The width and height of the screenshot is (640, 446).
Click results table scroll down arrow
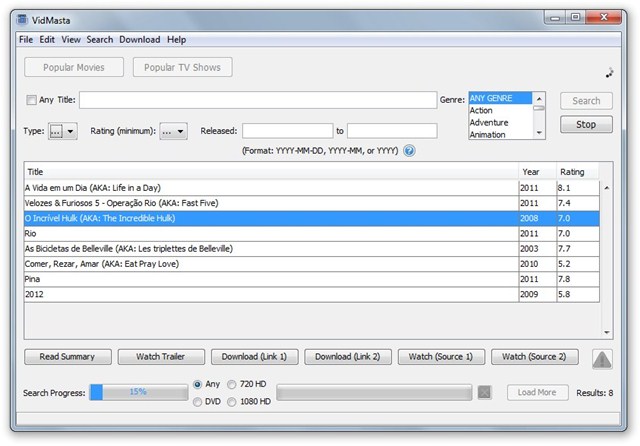click(x=607, y=333)
